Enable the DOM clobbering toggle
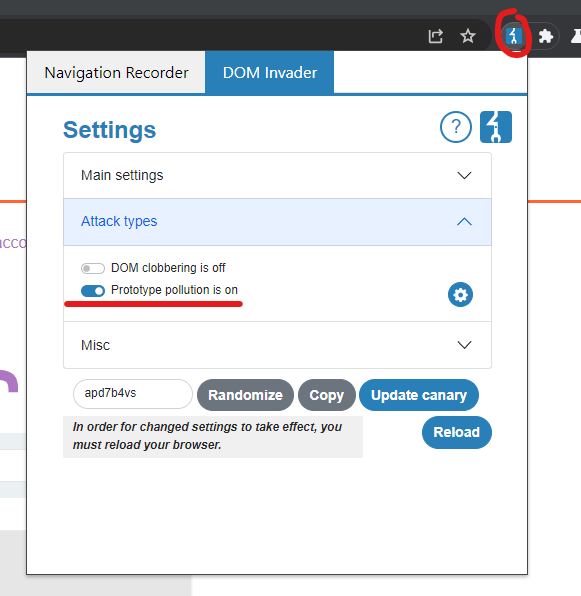 click(93, 268)
